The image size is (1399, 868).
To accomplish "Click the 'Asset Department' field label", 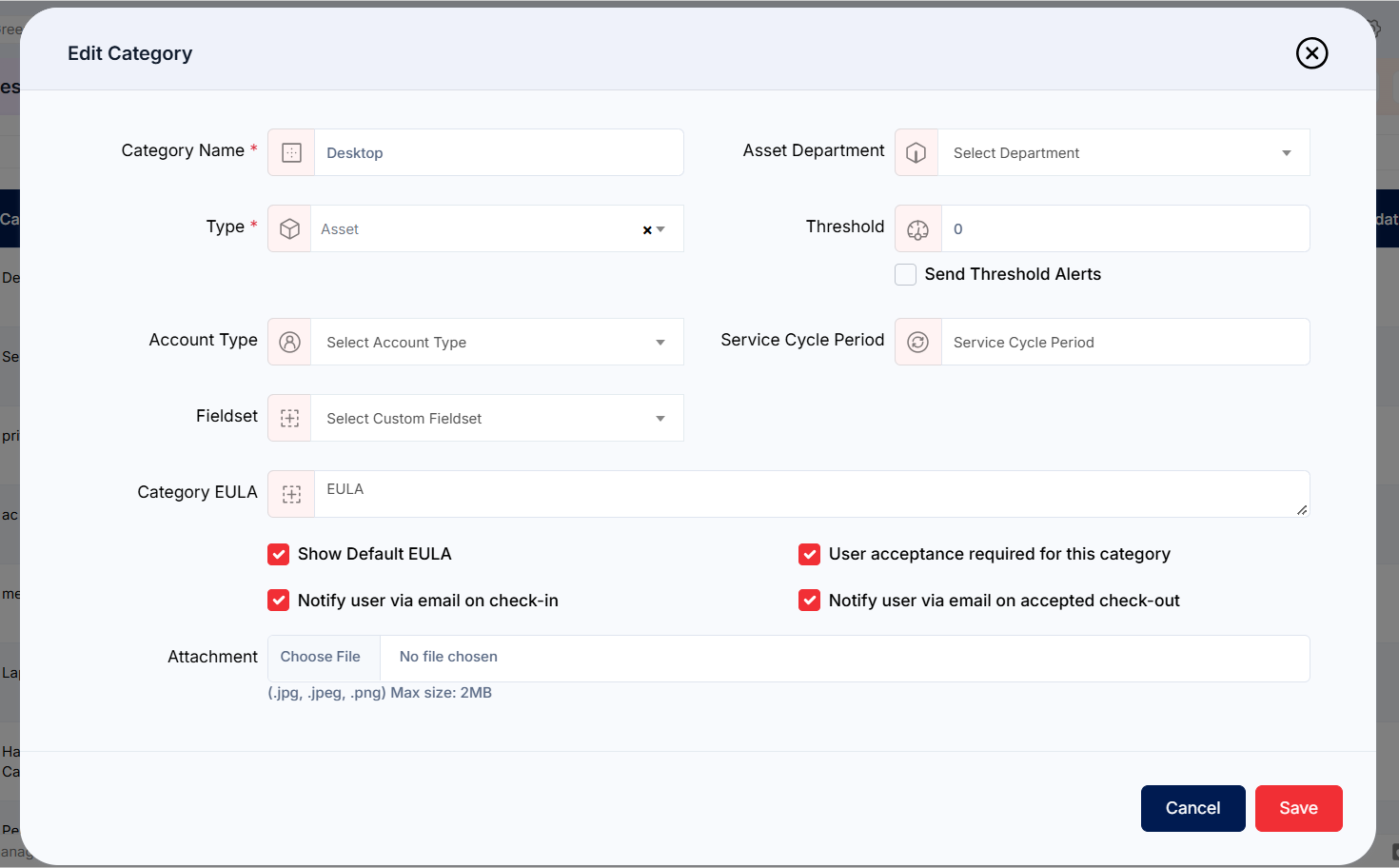I will (x=814, y=150).
